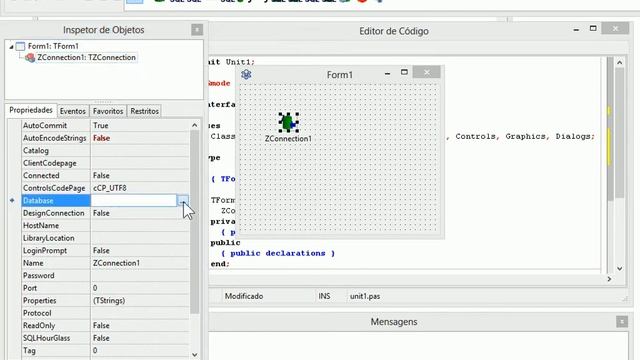Click the public declarations comment in code
The image size is (640, 360).
pos(278,253)
